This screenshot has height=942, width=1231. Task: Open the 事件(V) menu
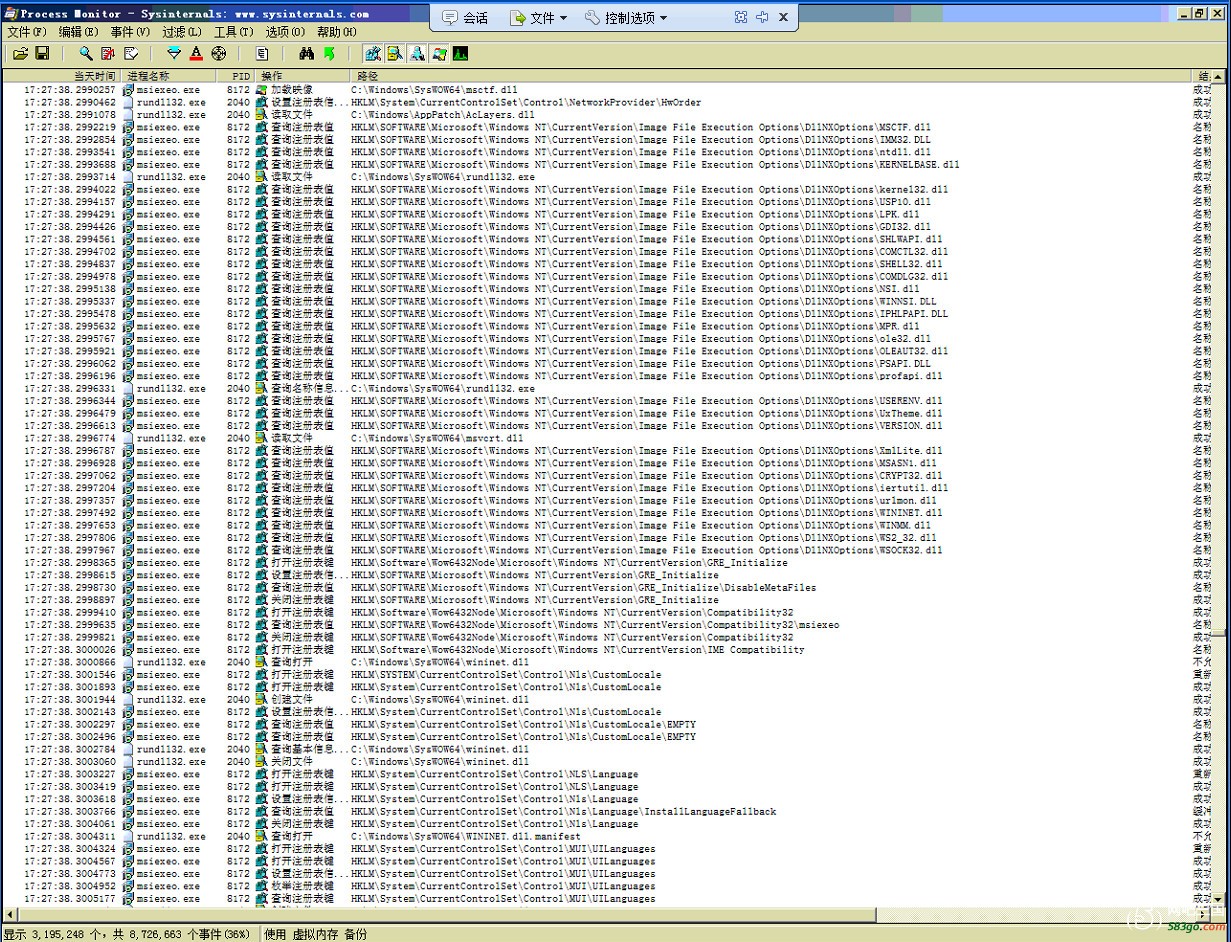tap(130, 32)
